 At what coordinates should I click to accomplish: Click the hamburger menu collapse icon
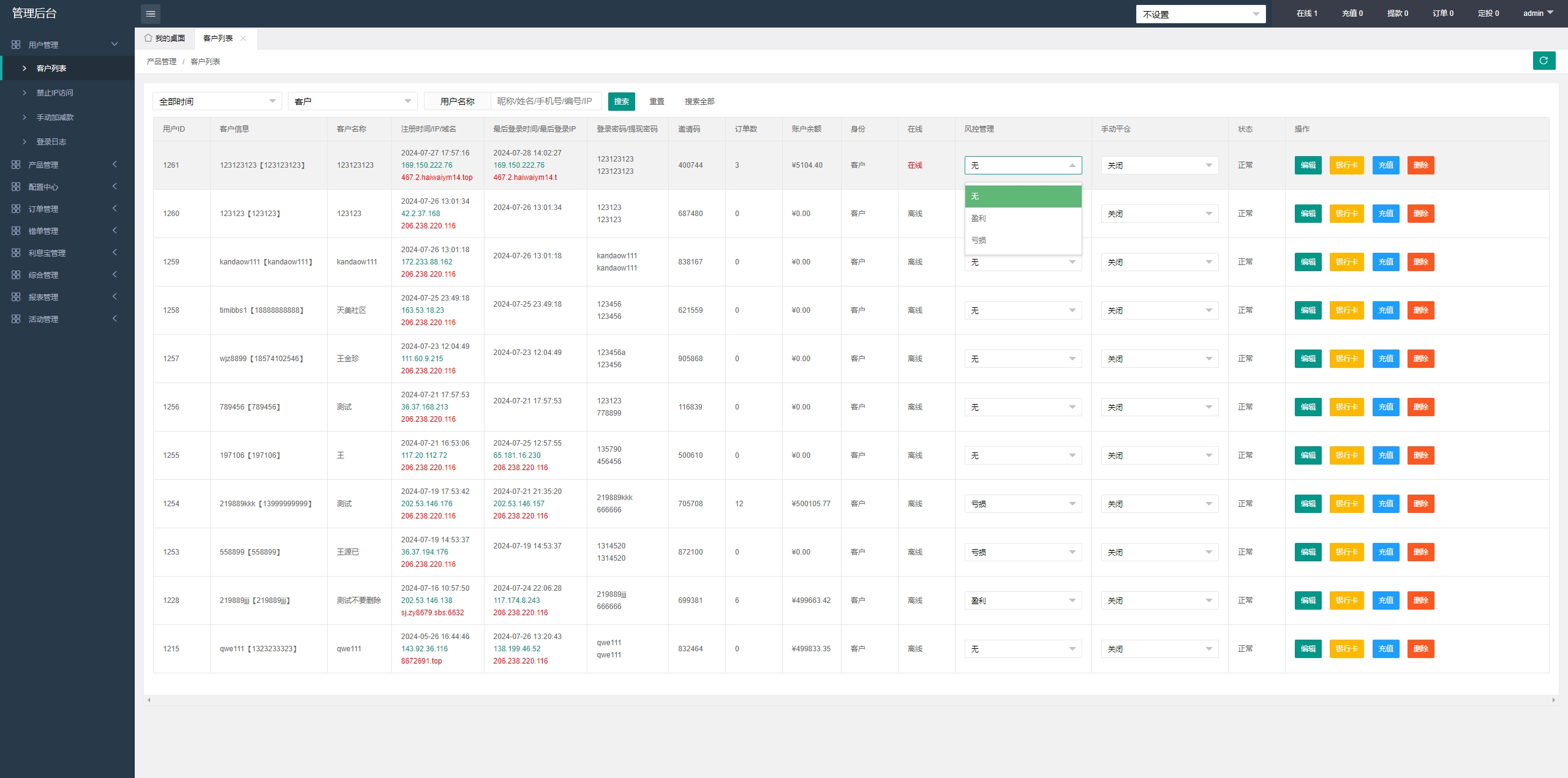click(x=151, y=13)
